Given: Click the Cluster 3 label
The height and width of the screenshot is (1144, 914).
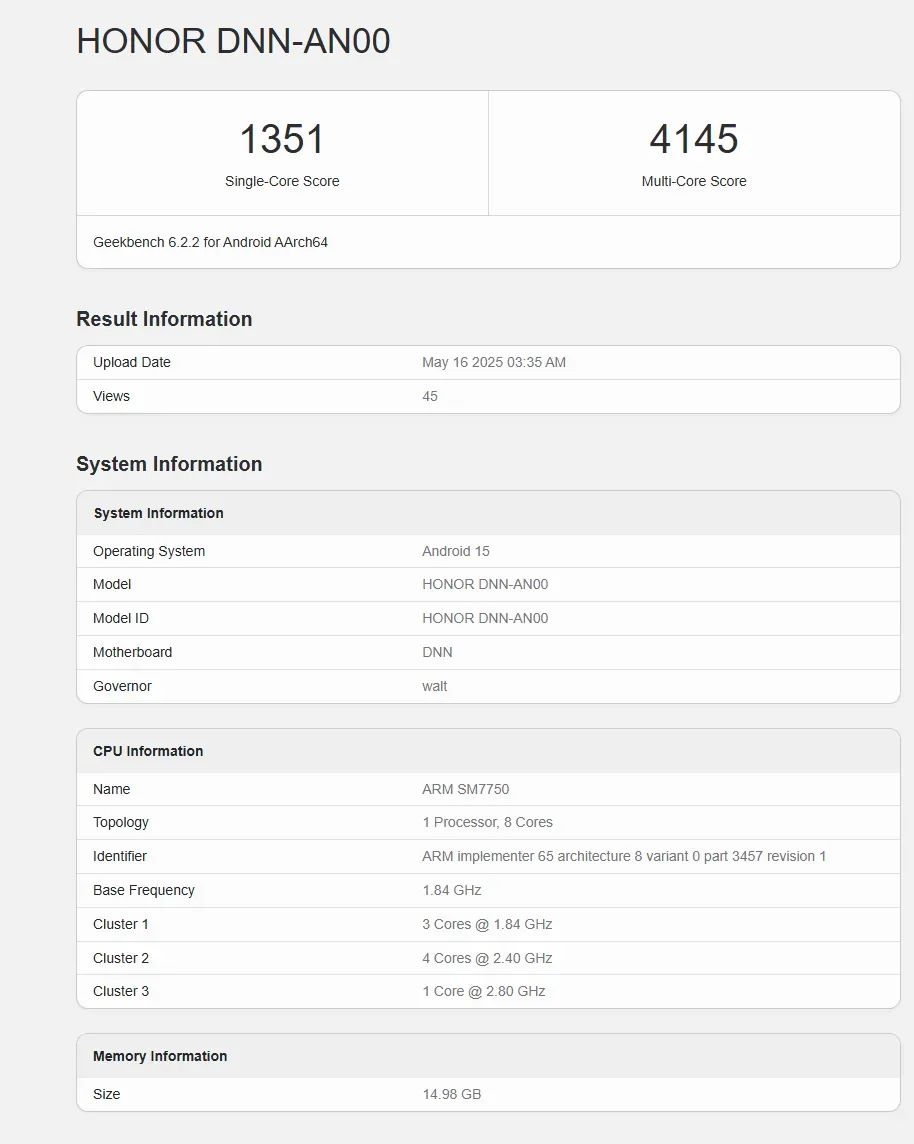Looking at the screenshot, I should [120, 992].
